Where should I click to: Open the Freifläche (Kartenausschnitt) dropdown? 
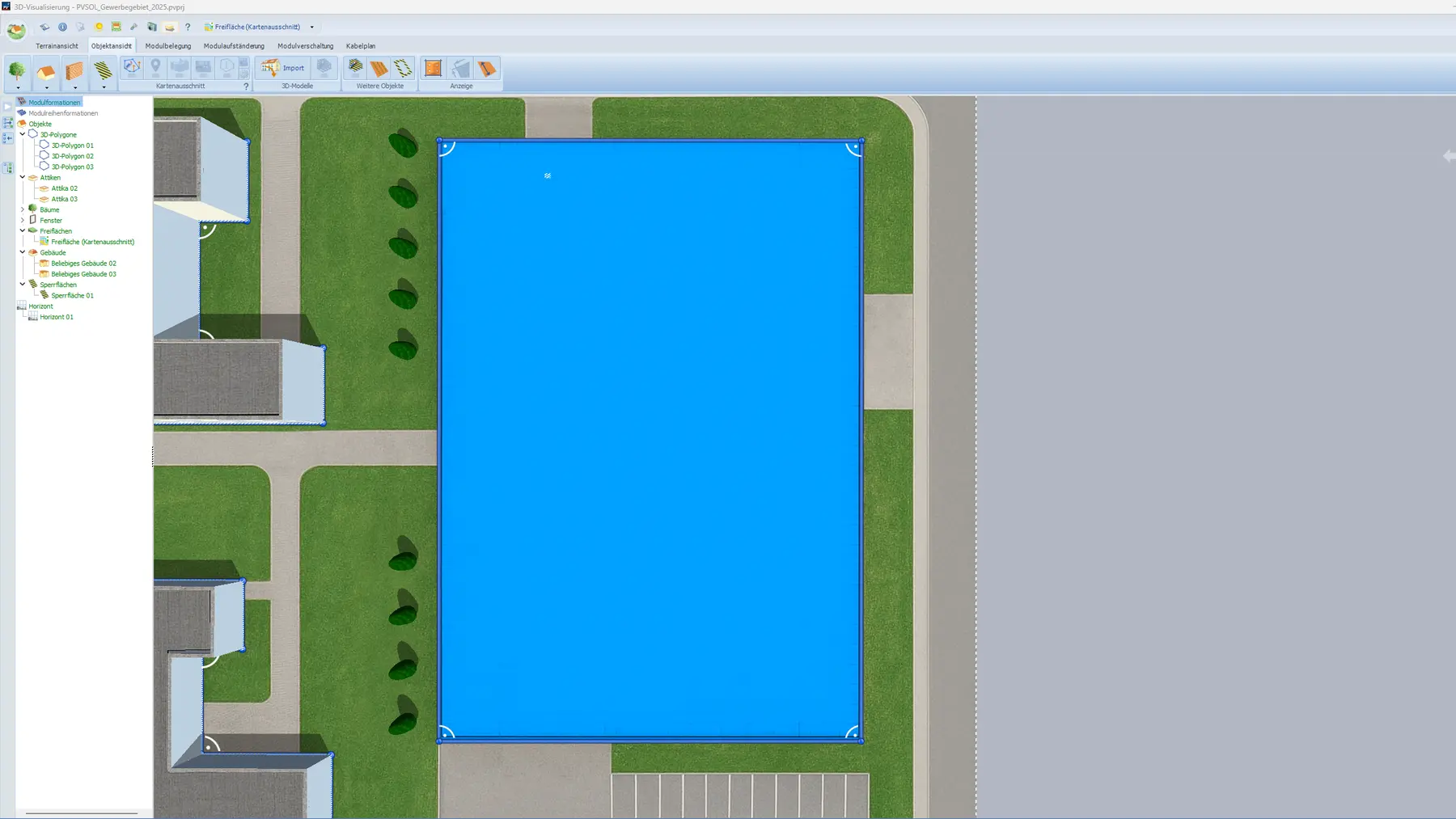[311, 27]
